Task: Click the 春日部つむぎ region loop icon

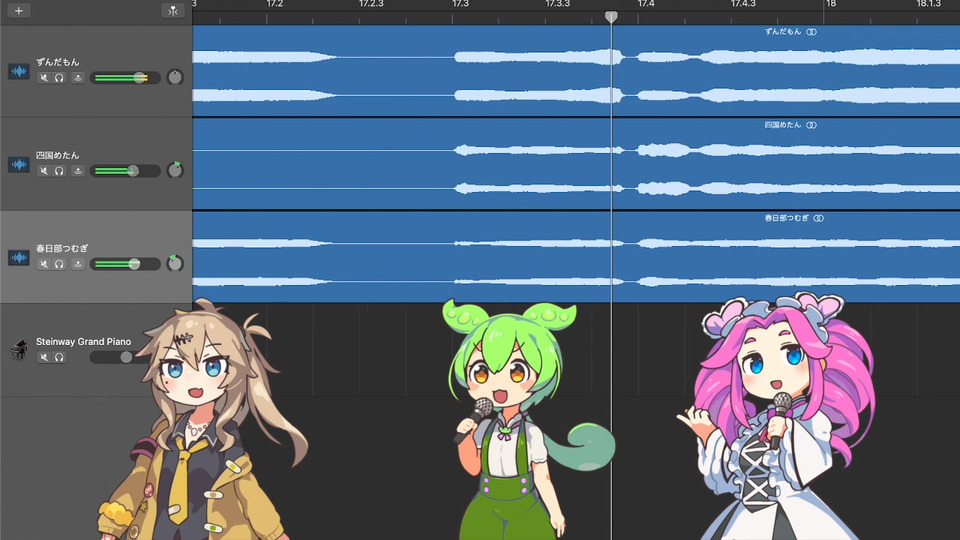Action: click(x=819, y=218)
